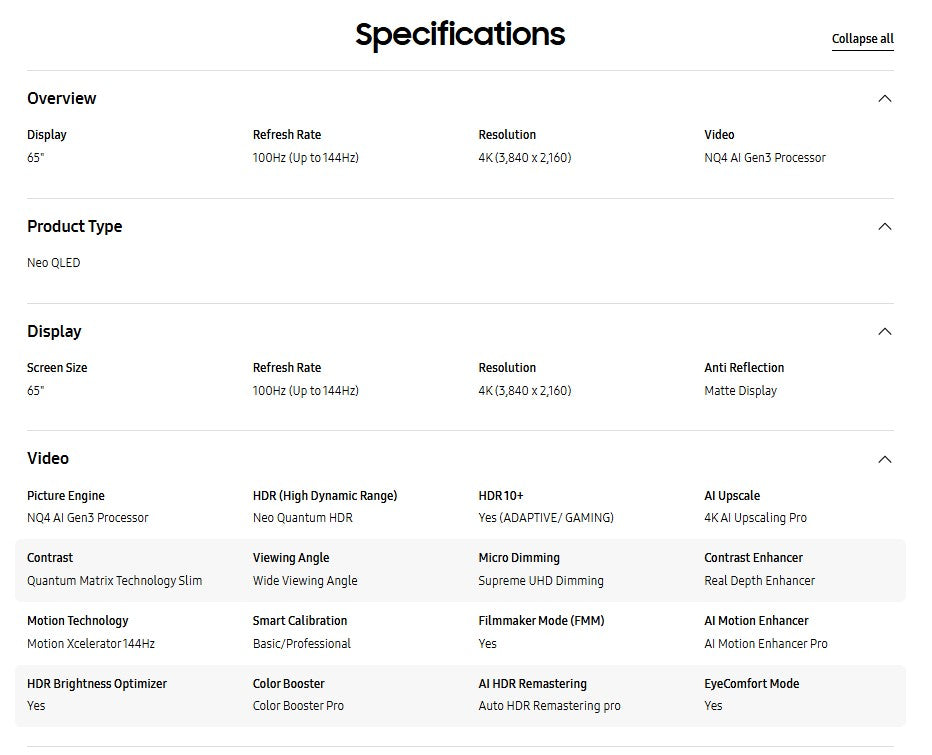This screenshot has height=755, width=932.
Task: Collapse the Overview section using its chevron
Action: (x=884, y=98)
